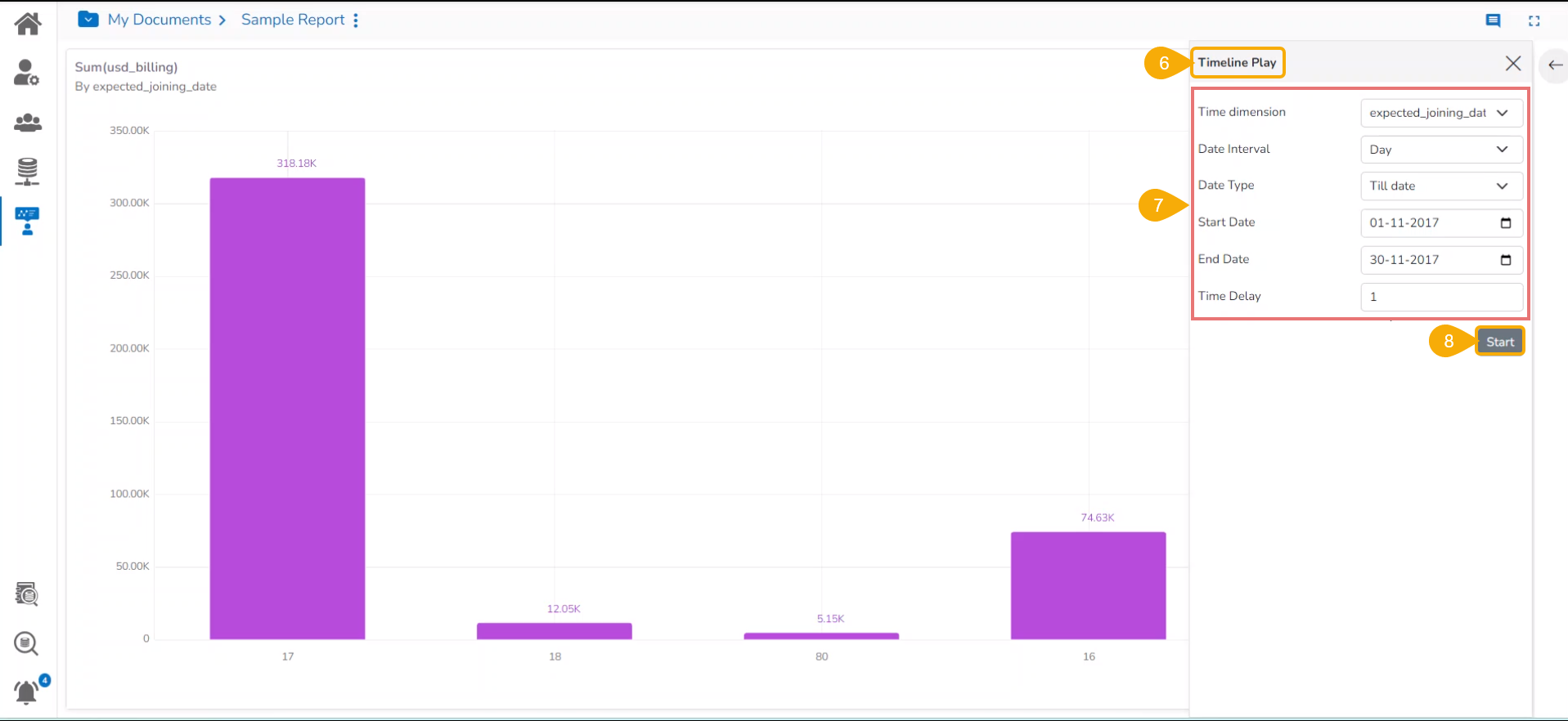Click the Time Delay input field
The image size is (1568, 721).
(x=1441, y=297)
